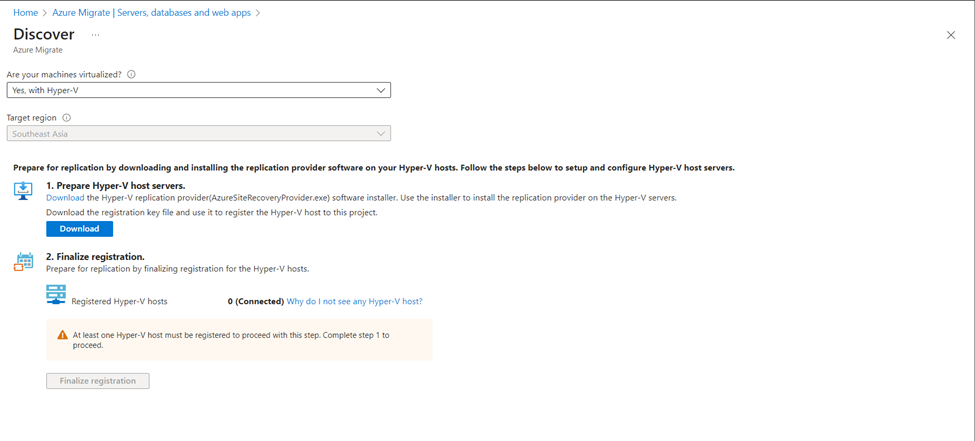Screen dimensions: 975x441
Task: Click the '1. Prepare Hyper-V host servers.' heading
Action: pos(116,185)
